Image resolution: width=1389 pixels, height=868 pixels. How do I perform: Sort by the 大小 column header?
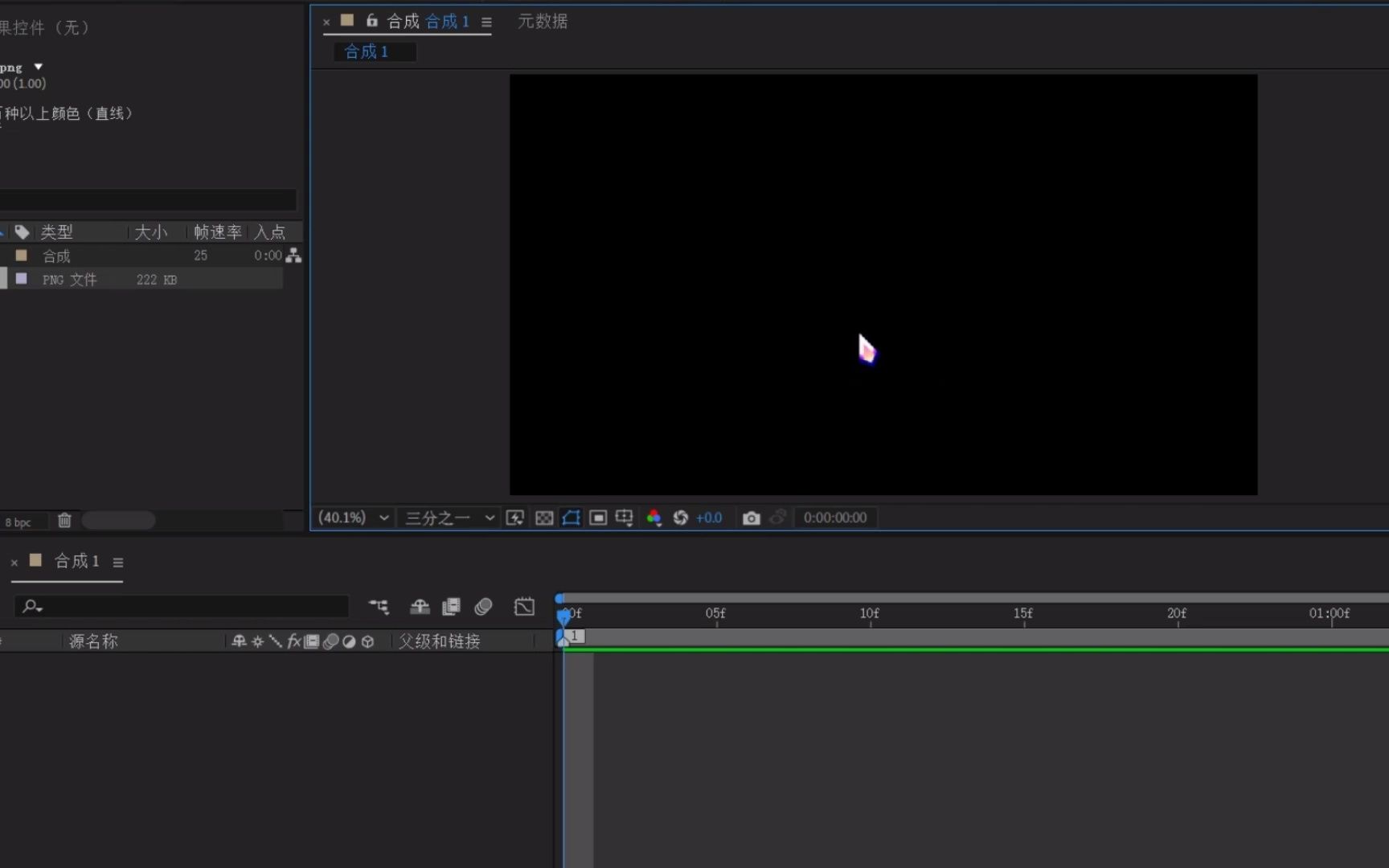(x=151, y=232)
